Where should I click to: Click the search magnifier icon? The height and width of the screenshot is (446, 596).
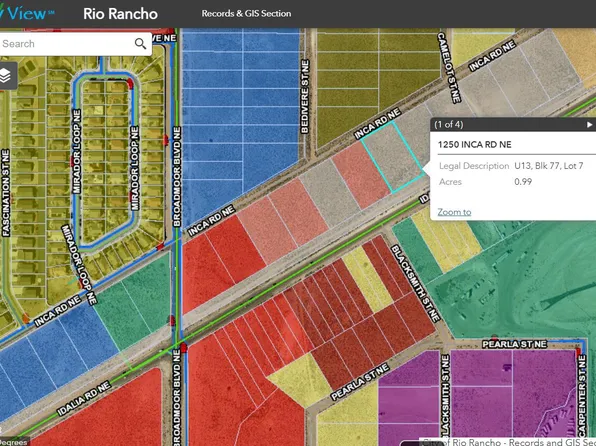coord(140,44)
